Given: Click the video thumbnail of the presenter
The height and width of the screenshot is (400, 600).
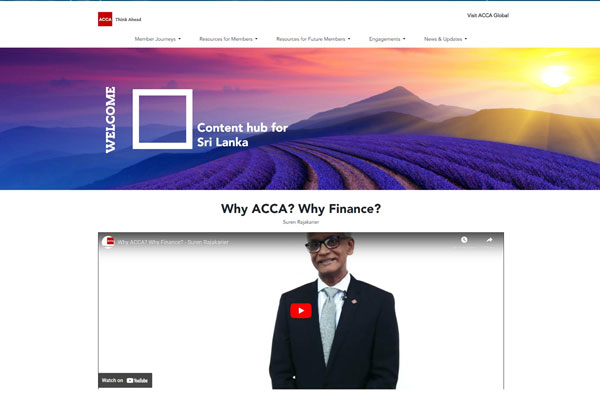Looking at the screenshot, I should coord(334,310).
